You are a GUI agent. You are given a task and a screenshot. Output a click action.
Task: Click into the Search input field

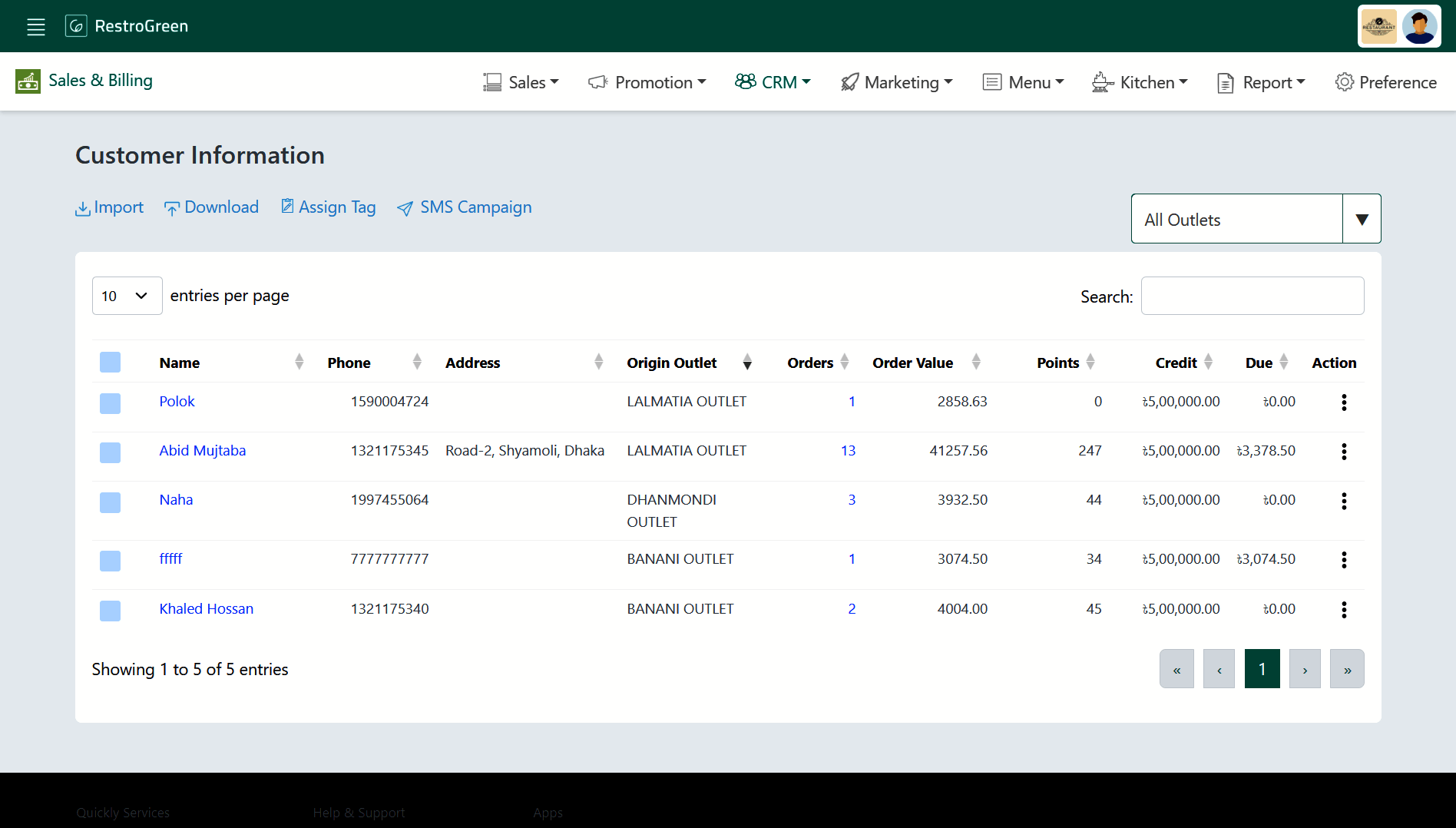[x=1252, y=296]
